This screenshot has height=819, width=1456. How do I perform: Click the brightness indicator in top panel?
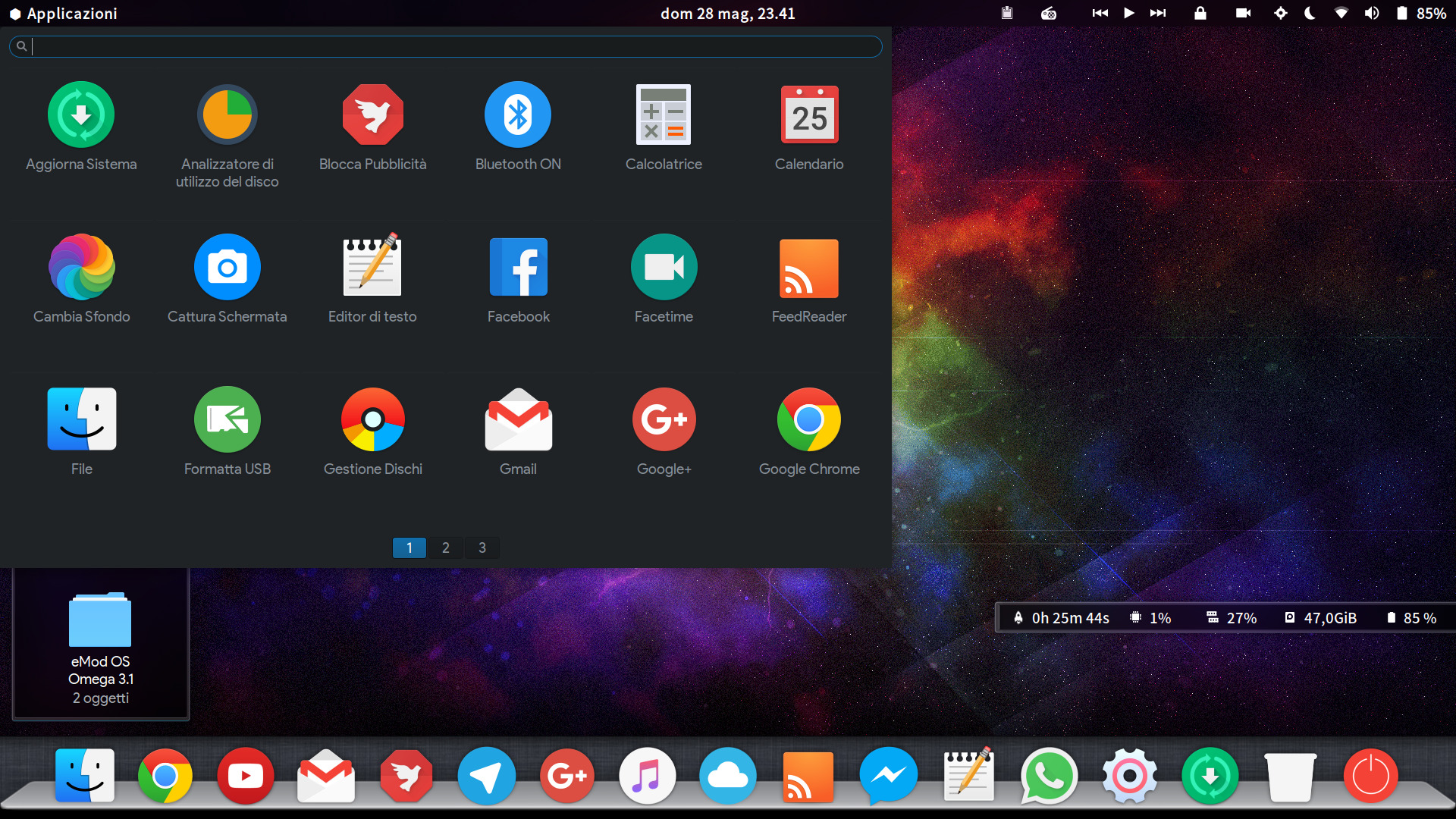tap(1281, 13)
